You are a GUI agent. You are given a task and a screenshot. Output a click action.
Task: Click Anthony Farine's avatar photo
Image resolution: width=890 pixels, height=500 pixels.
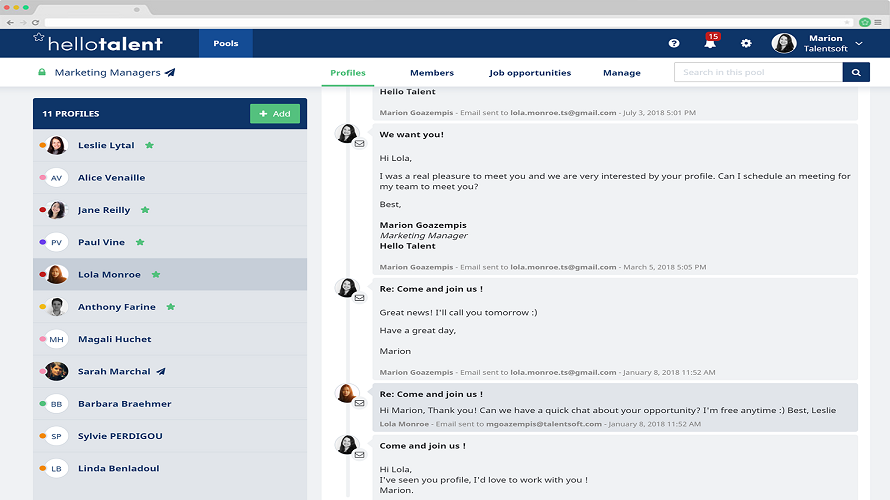coord(56,307)
